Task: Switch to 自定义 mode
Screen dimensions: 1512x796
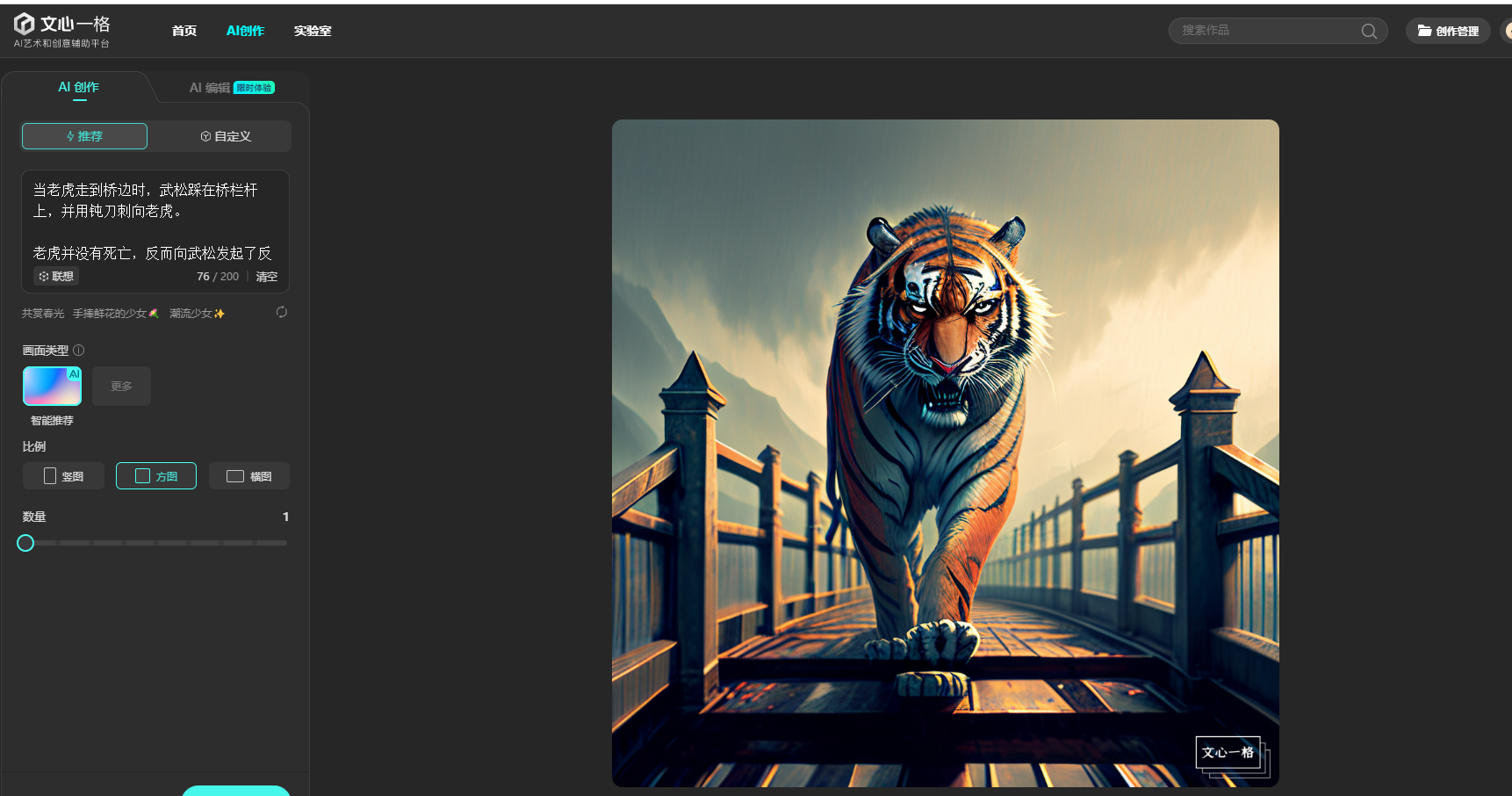Action: tap(226, 136)
